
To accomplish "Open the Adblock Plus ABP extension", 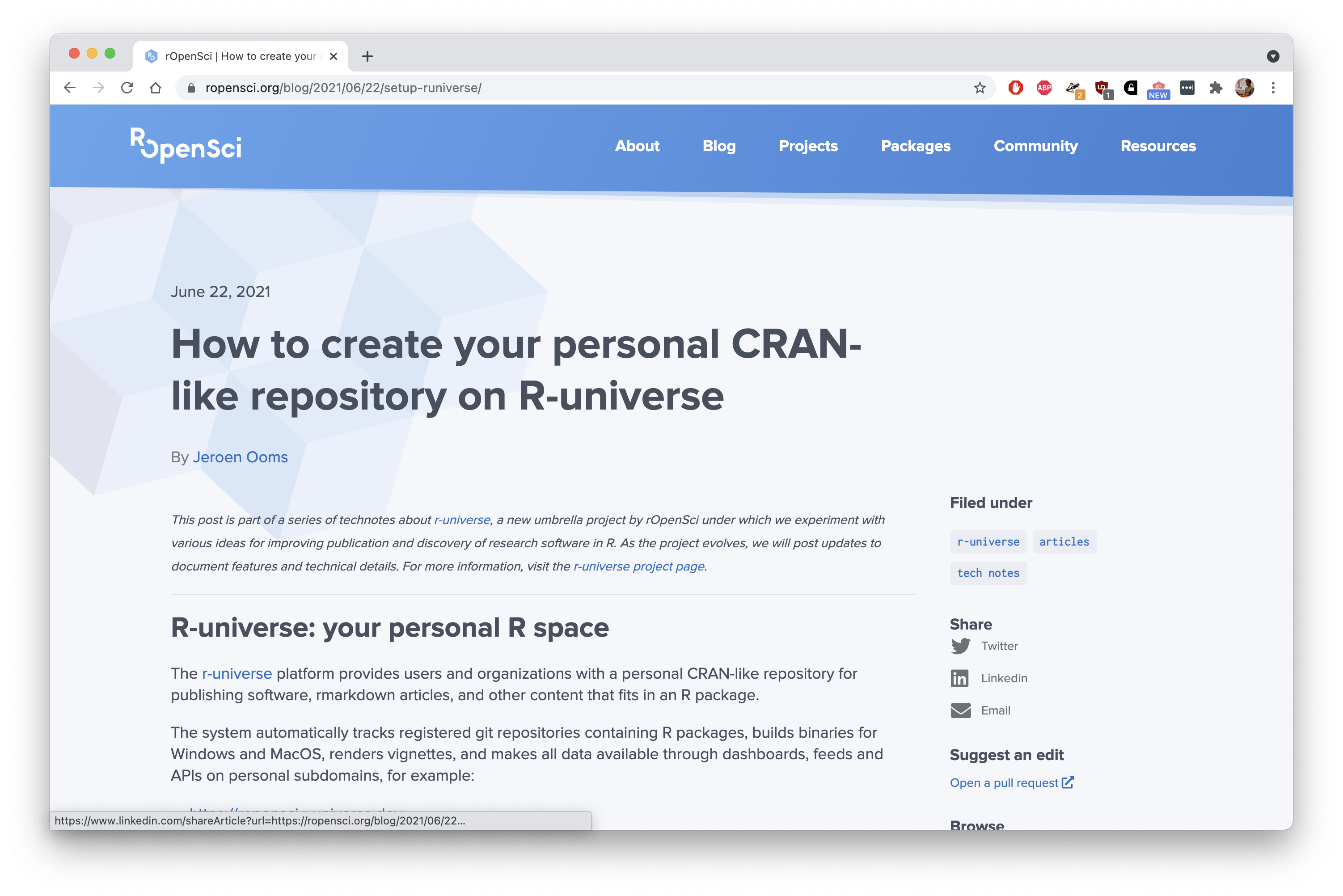I will pos(1043,88).
